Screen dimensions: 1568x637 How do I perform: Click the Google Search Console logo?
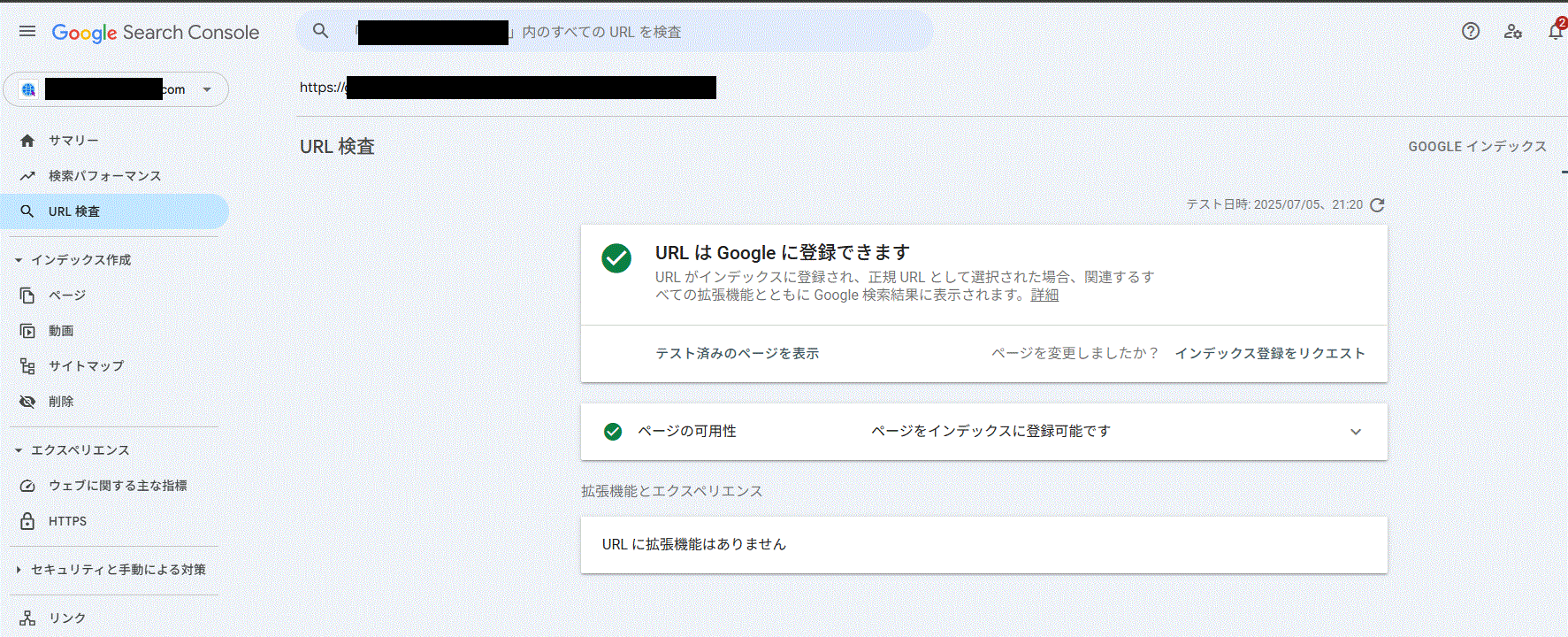(156, 33)
